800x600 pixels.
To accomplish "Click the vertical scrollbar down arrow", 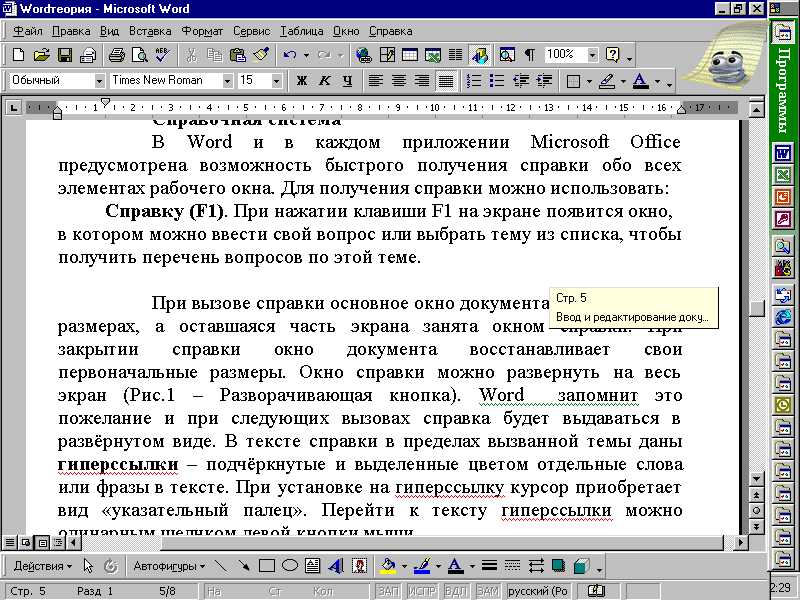I will (756, 479).
